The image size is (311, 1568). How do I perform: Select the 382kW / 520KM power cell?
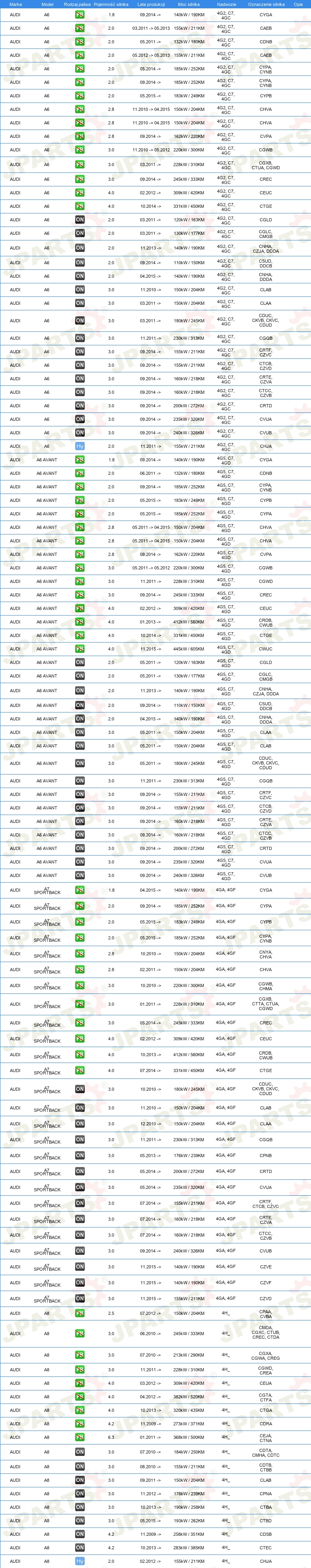click(x=189, y=1397)
